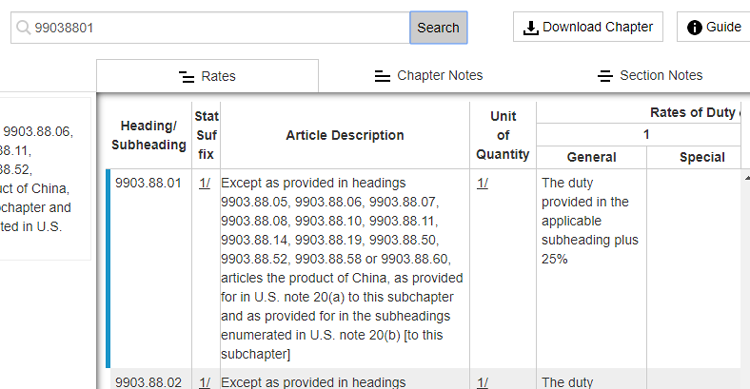Click the Section Notes lines icon

(x=605, y=76)
